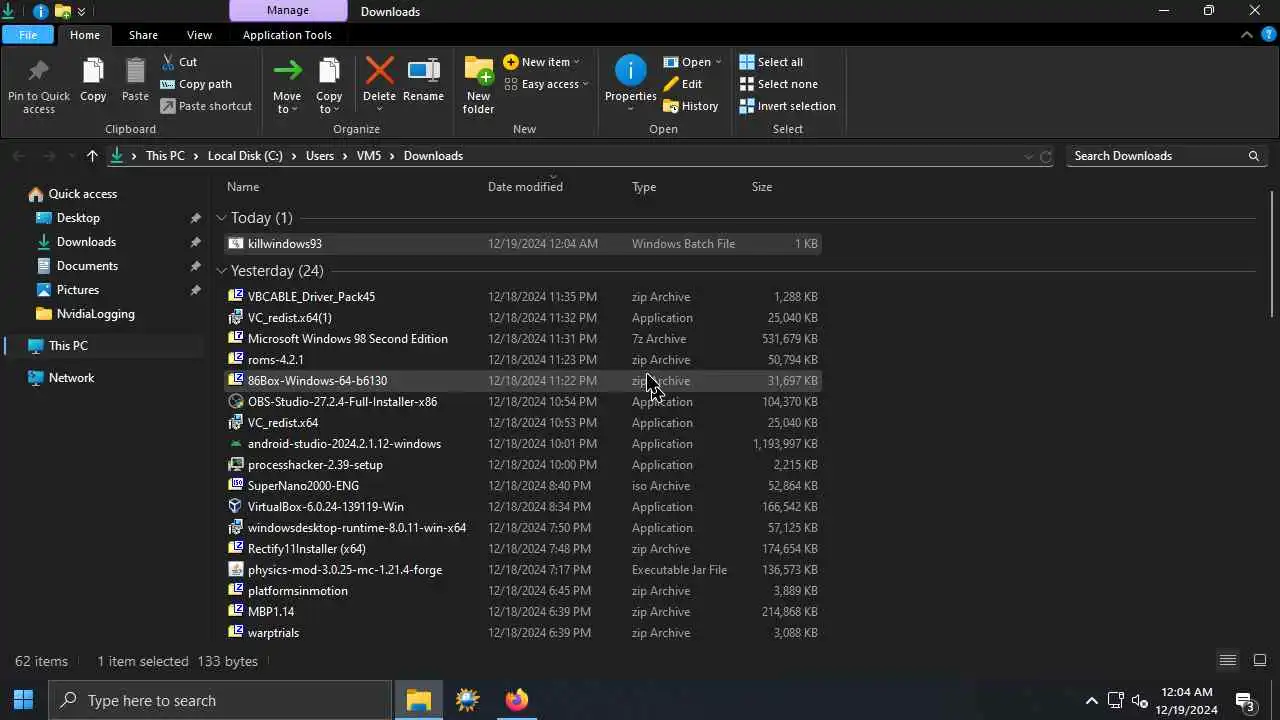Go up one folder level
The height and width of the screenshot is (720, 1280).
point(92,156)
